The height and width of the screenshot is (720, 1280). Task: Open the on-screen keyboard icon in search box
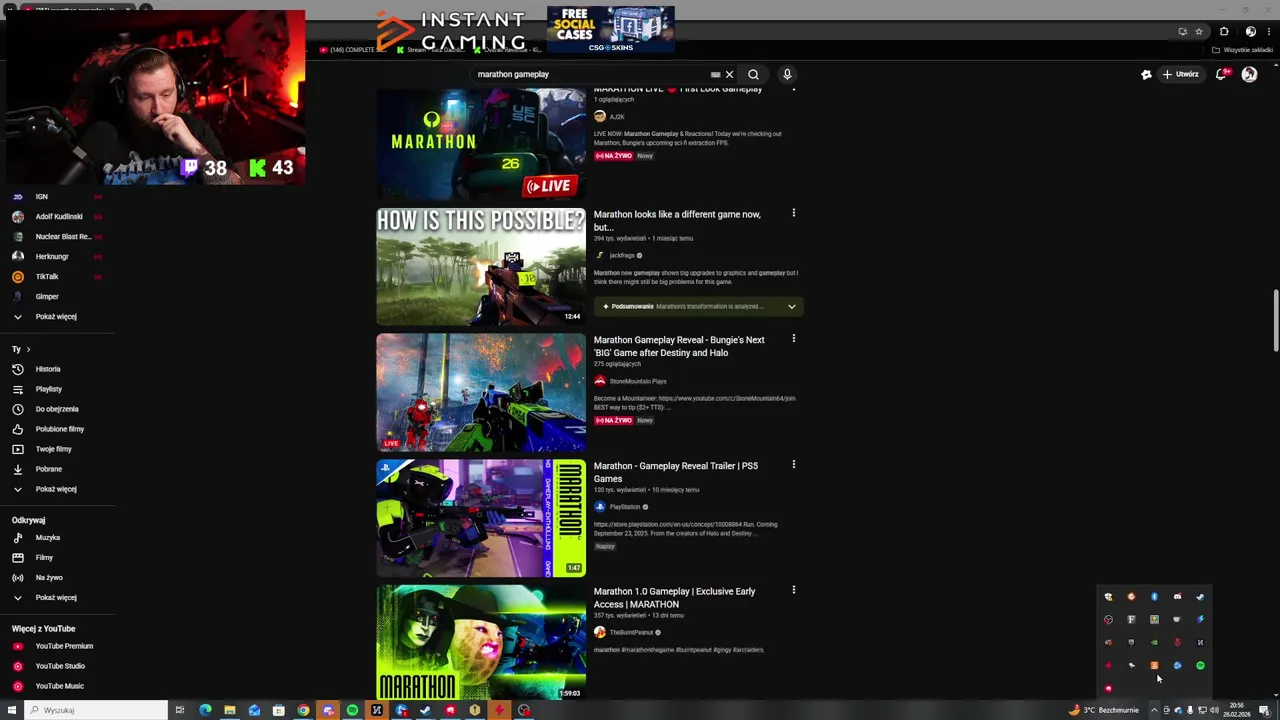tap(715, 74)
